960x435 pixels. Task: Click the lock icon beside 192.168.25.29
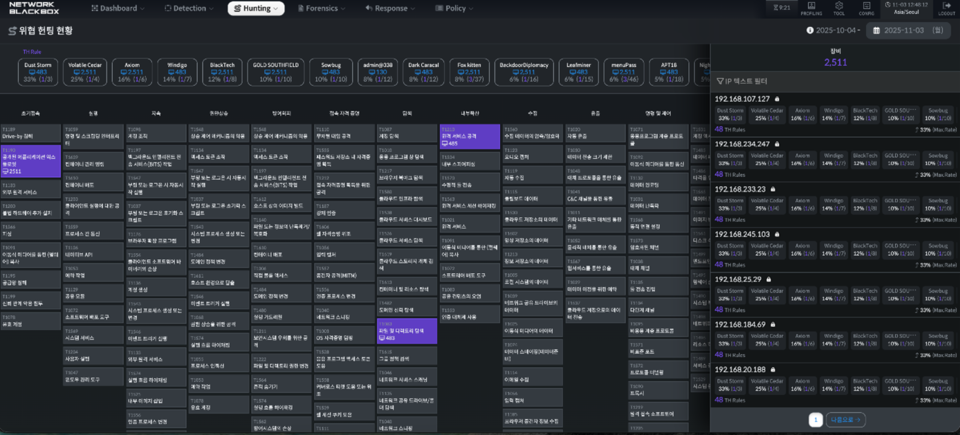(768, 279)
